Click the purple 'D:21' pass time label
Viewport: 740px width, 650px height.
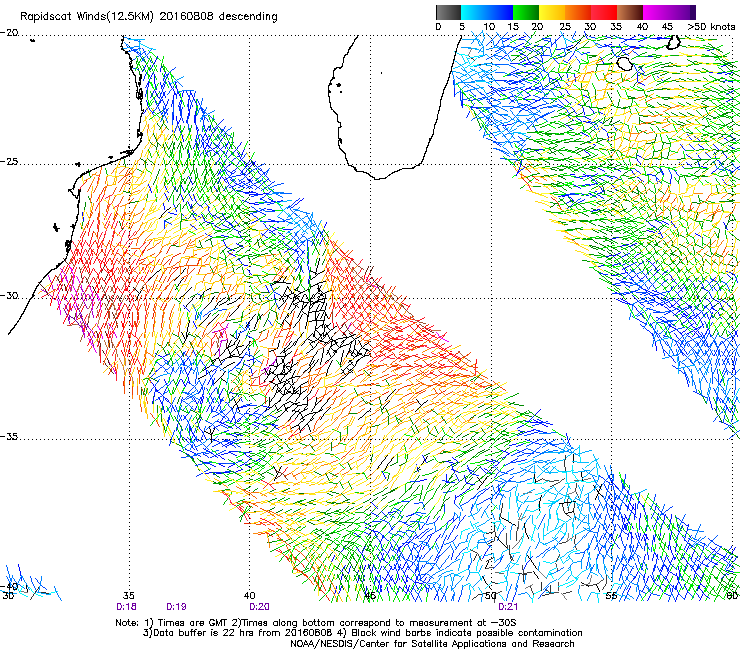click(508, 607)
